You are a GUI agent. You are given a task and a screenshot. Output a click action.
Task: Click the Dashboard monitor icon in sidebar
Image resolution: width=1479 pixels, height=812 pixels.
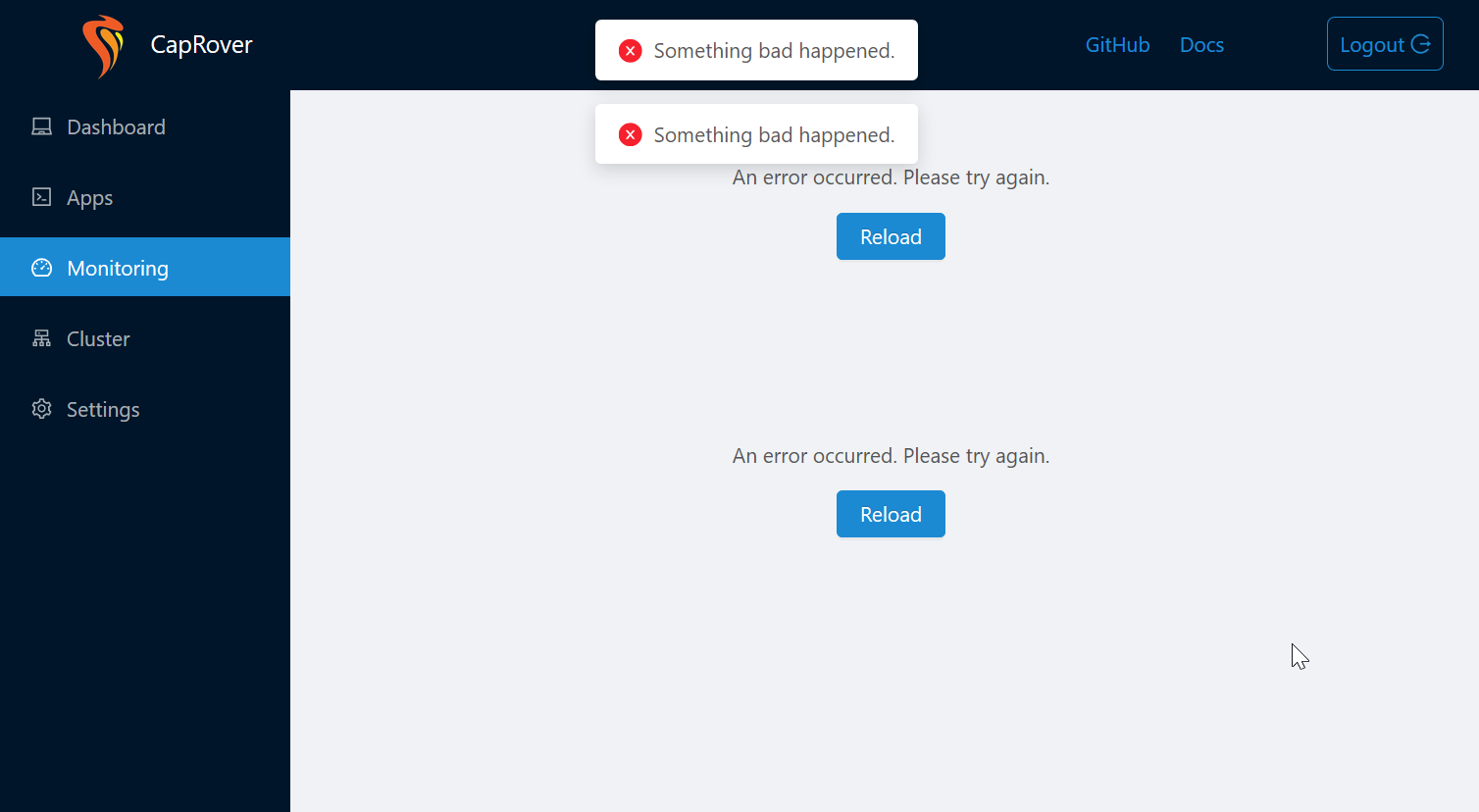coord(41,127)
